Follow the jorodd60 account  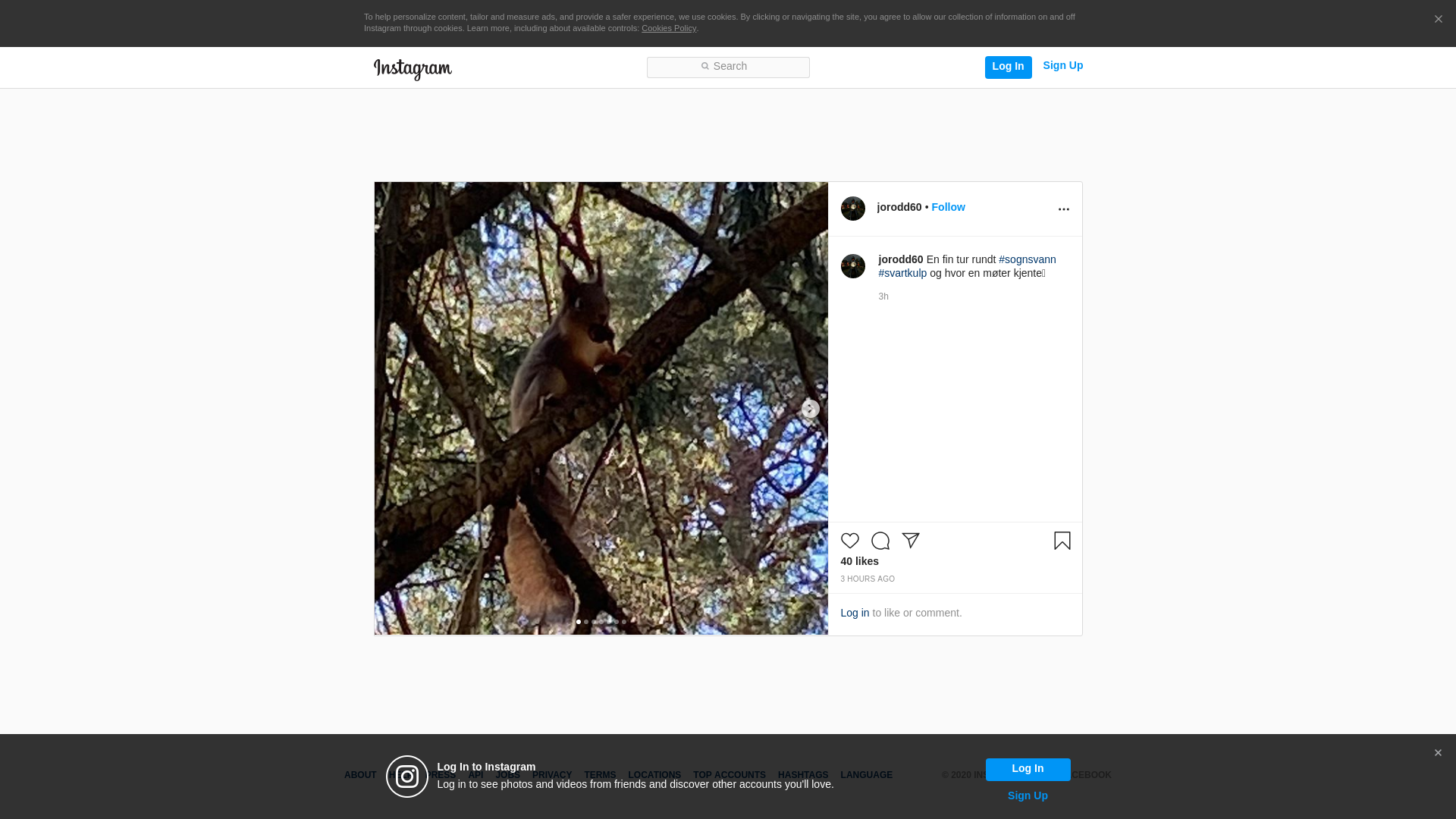pyautogui.click(x=948, y=207)
